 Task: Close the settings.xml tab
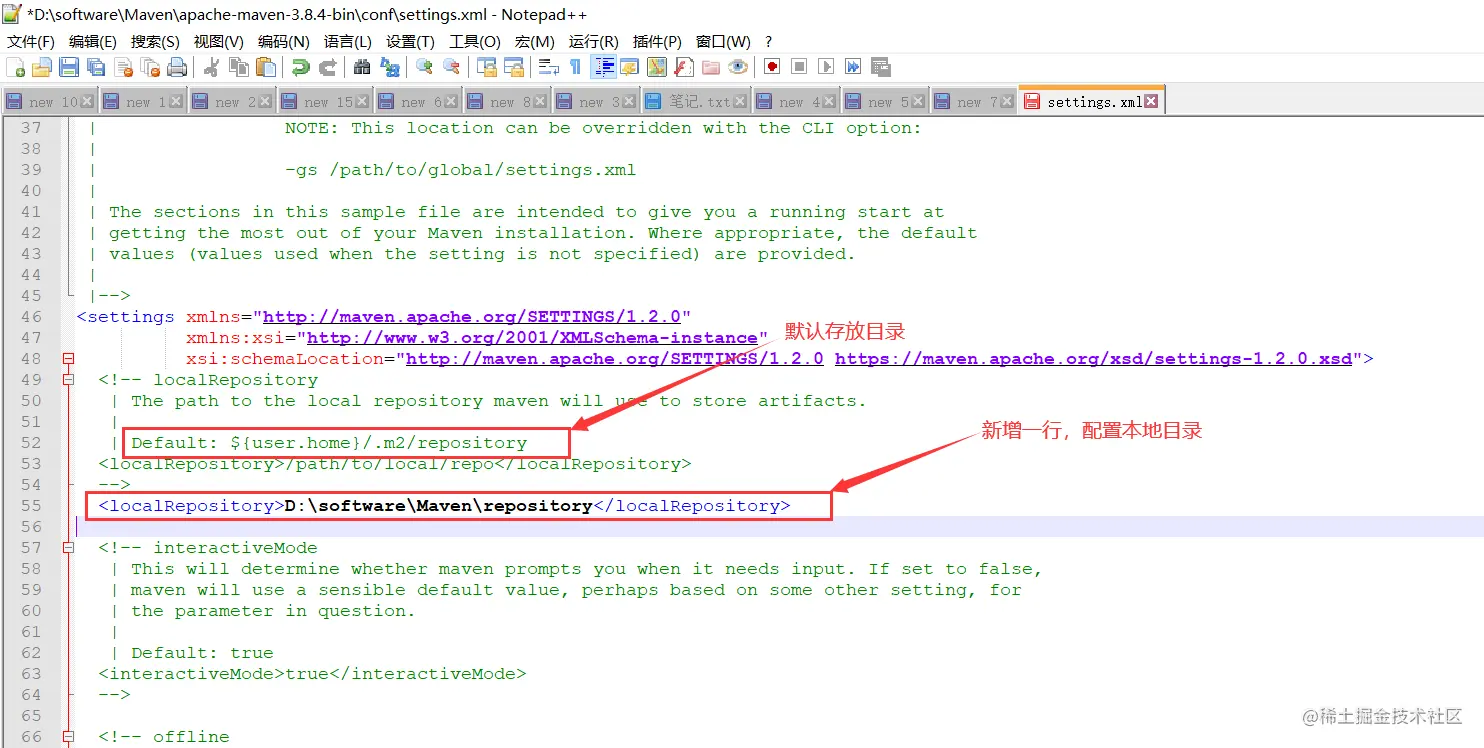[1151, 101]
